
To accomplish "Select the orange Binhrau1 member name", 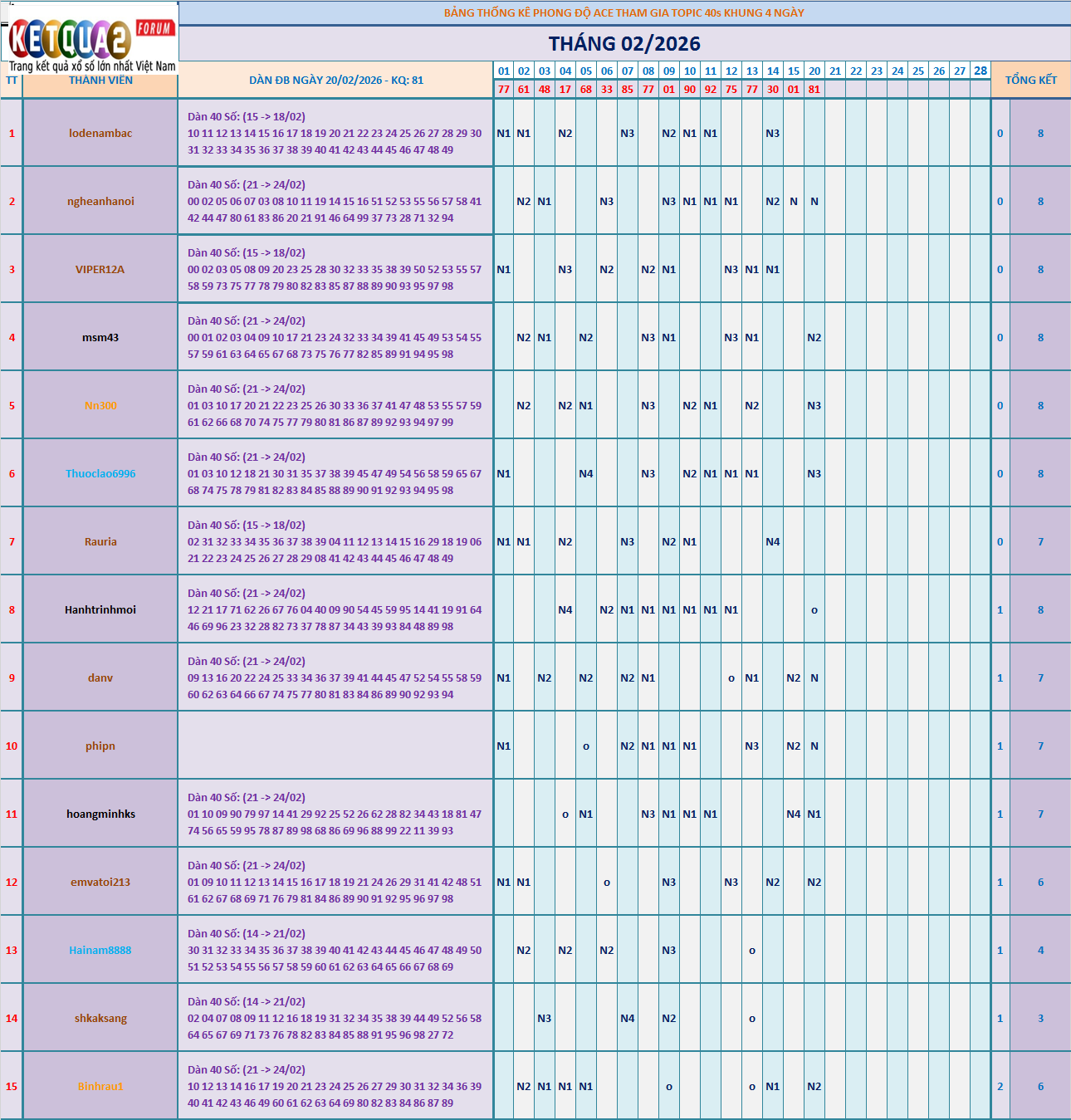I will (100, 1086).
